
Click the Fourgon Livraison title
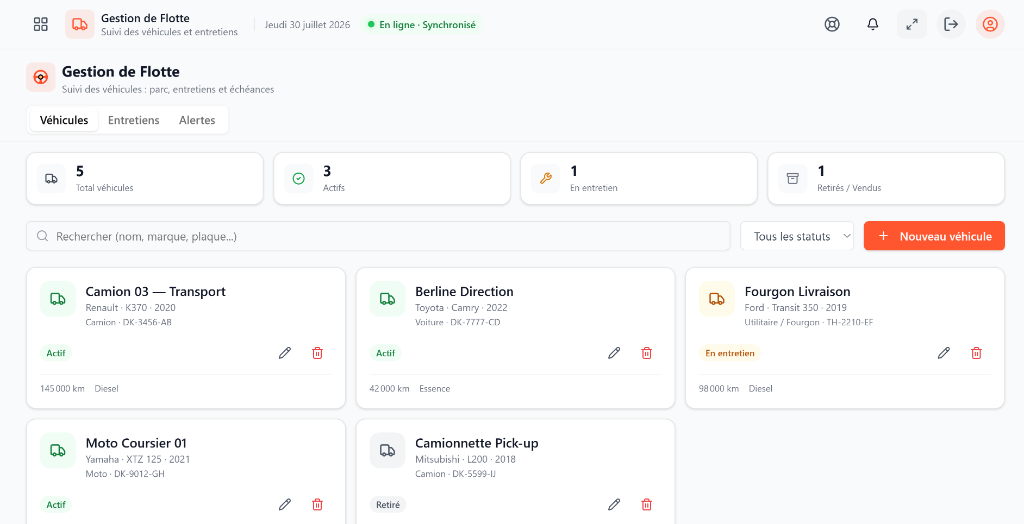tap(797, 291)
